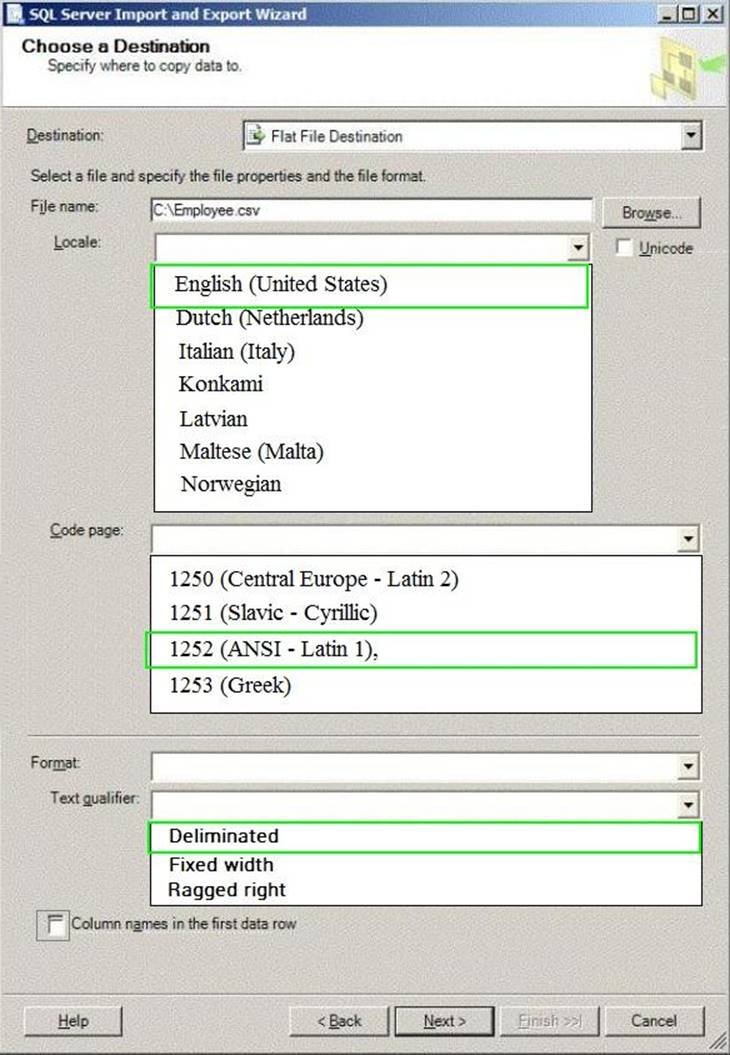This screenshot has width=730, height=1055.
Task: Open the Destination dropdown arrow
Action: coord(690,136)
